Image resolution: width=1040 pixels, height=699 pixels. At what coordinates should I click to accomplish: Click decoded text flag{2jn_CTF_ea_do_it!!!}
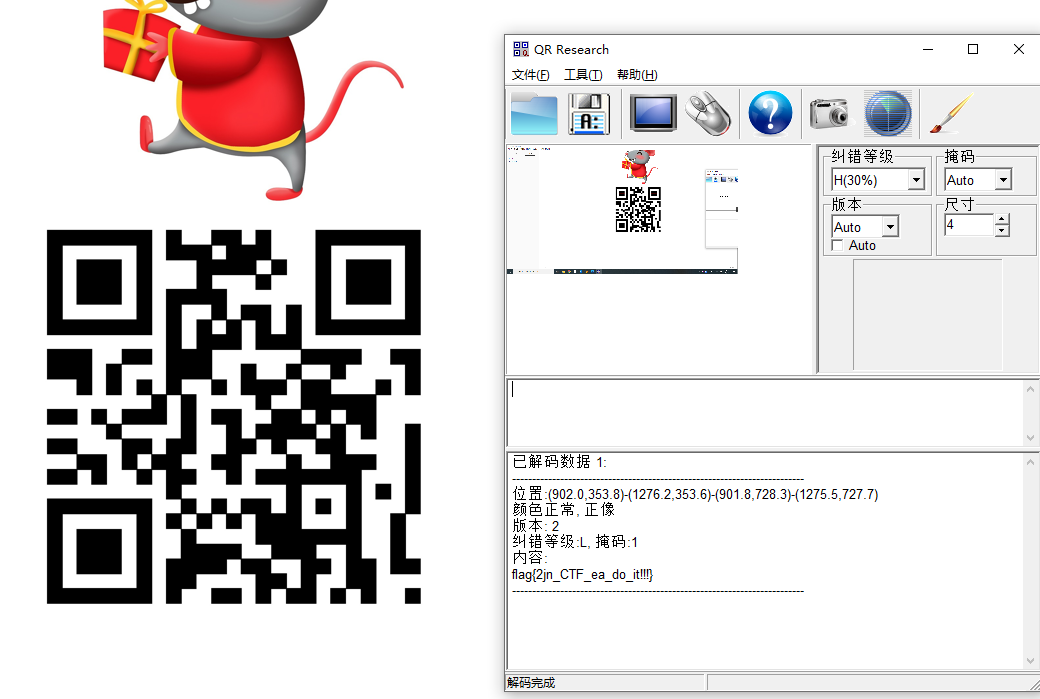click(x=582, y=574)
